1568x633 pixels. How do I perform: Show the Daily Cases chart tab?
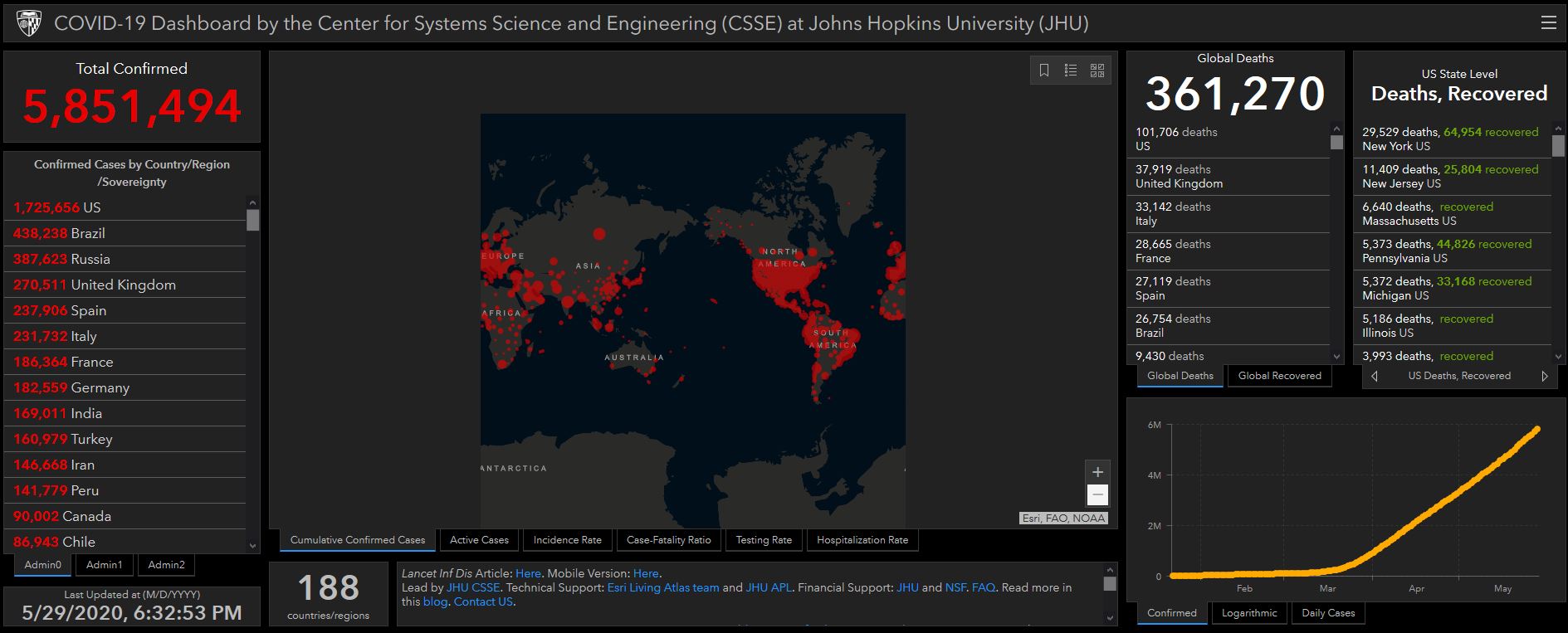(1328, 613)
